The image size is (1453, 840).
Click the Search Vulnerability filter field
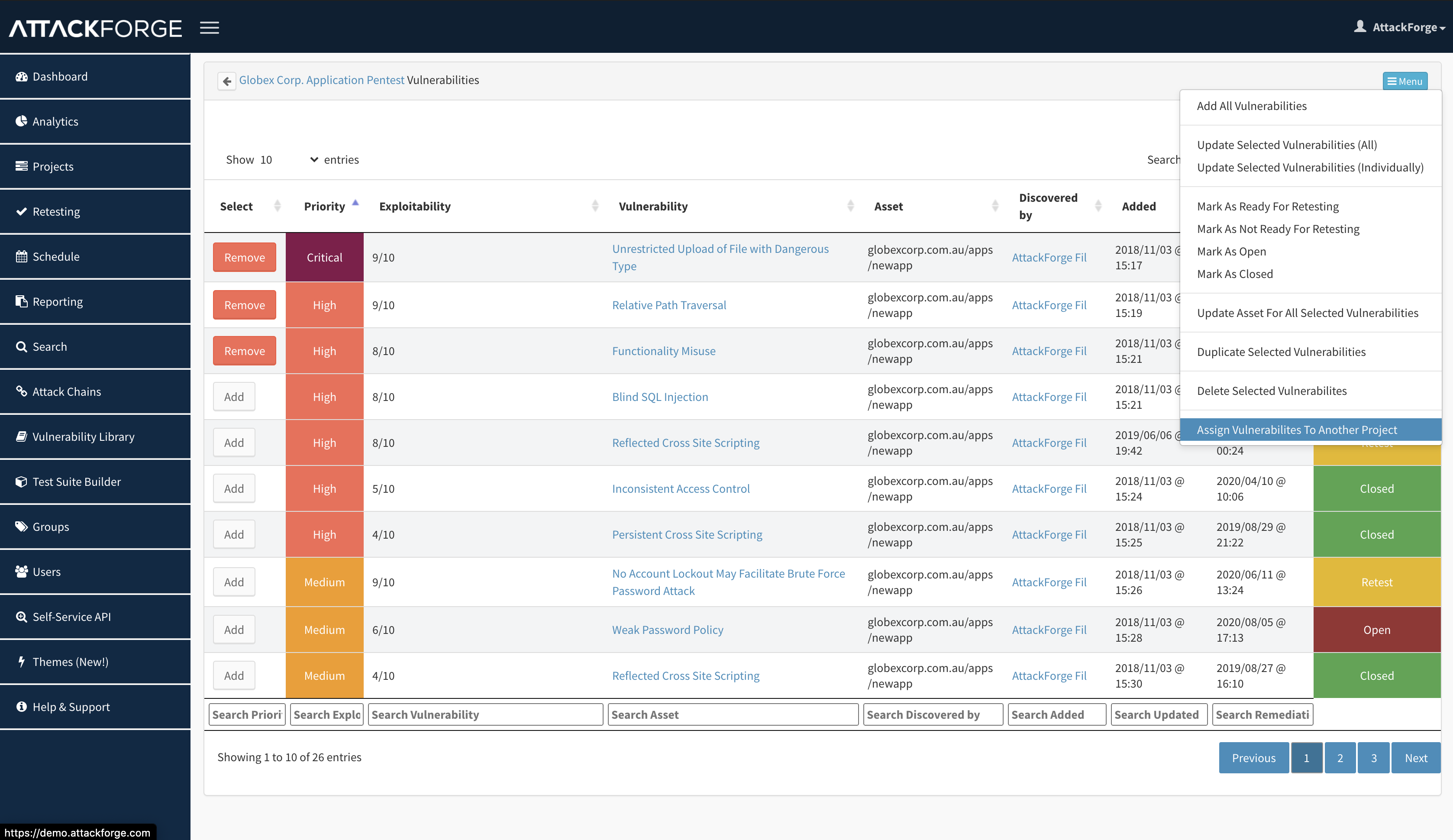(485, 715)
